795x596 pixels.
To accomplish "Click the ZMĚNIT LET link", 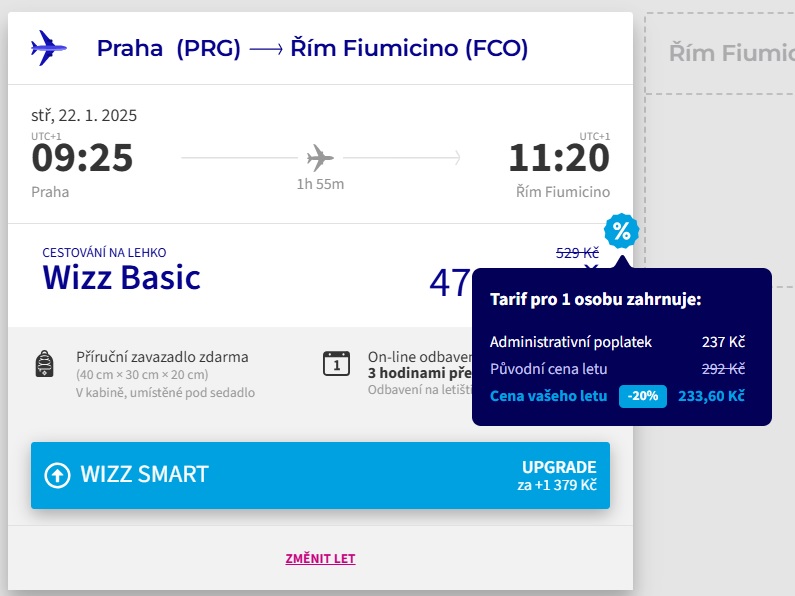I will 320,559.
